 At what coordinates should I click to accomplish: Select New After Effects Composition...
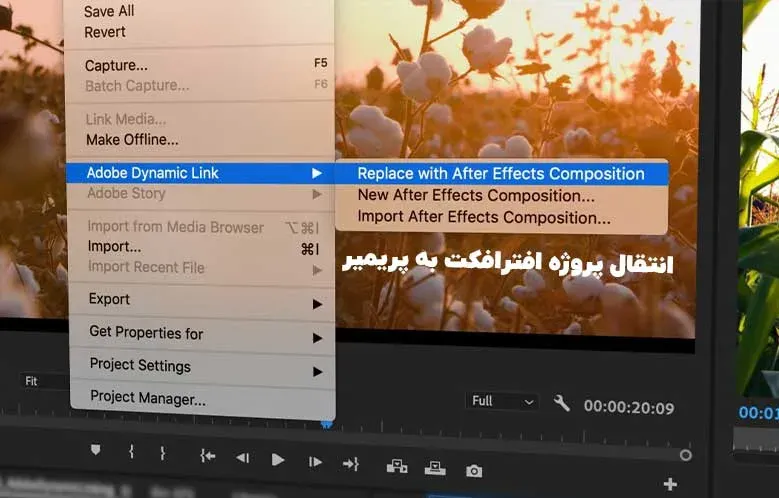pyautogui.click(x=501, y=195)
